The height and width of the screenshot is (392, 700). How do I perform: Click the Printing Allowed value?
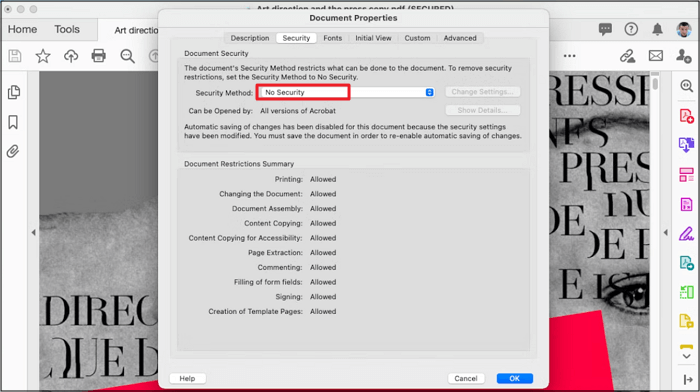(323, 179)
